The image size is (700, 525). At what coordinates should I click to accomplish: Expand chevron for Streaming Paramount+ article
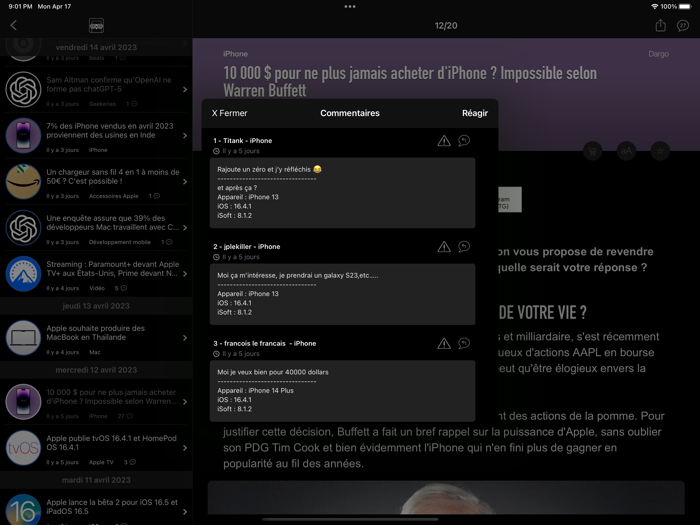(185, 274)
